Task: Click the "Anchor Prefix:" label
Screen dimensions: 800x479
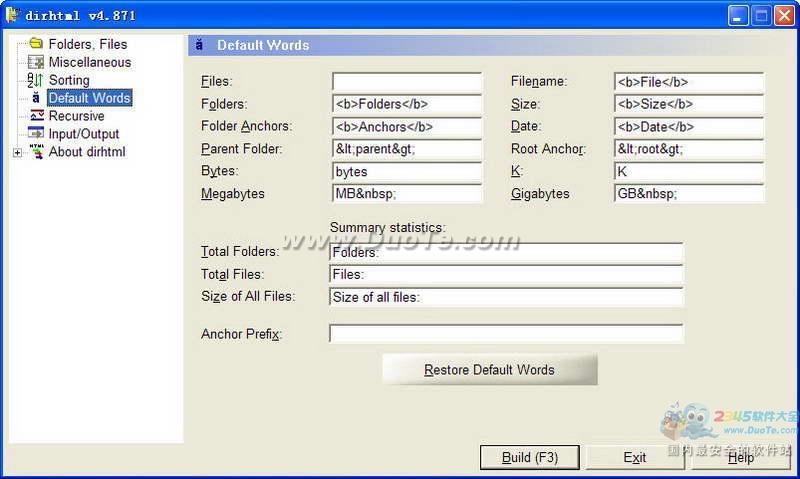Action: click(241, 334)
